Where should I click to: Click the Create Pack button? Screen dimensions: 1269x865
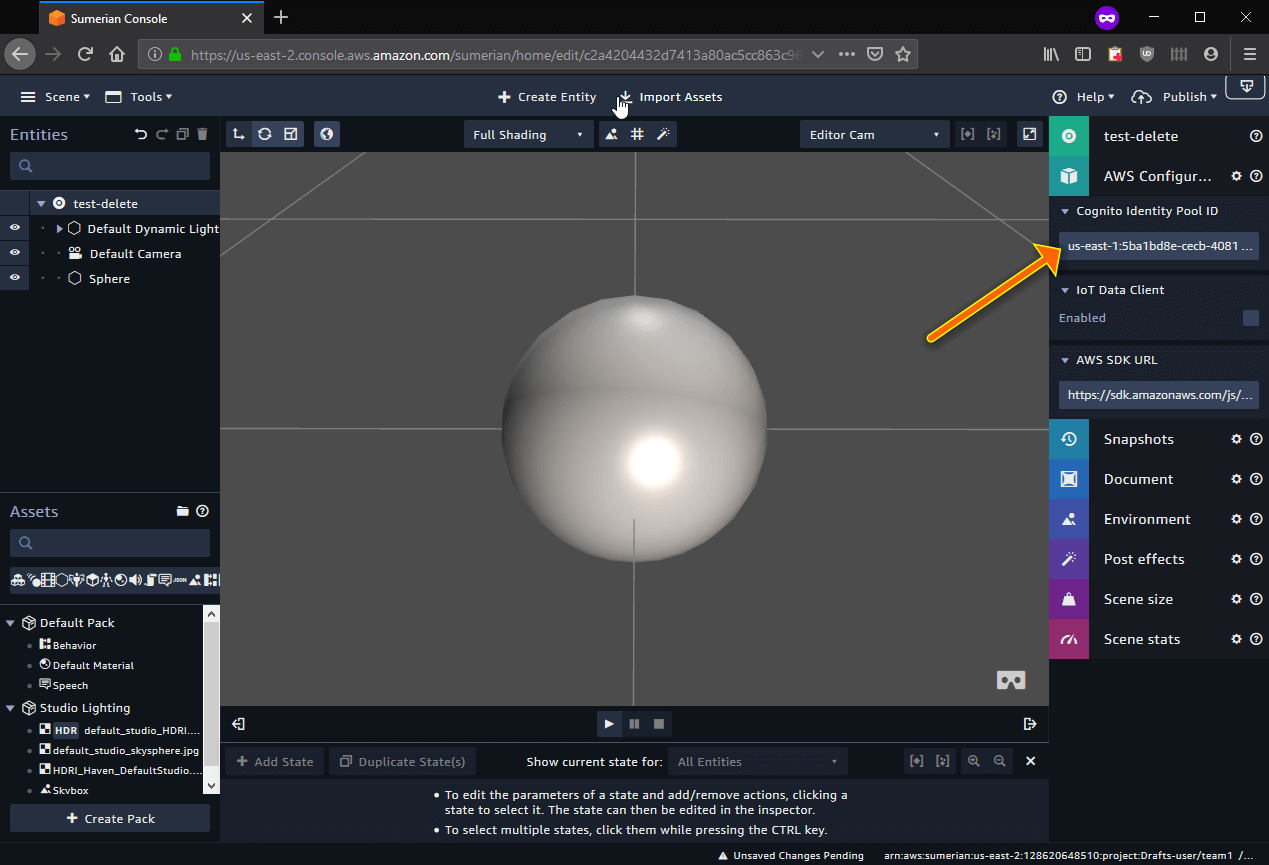tap(110, 818)
